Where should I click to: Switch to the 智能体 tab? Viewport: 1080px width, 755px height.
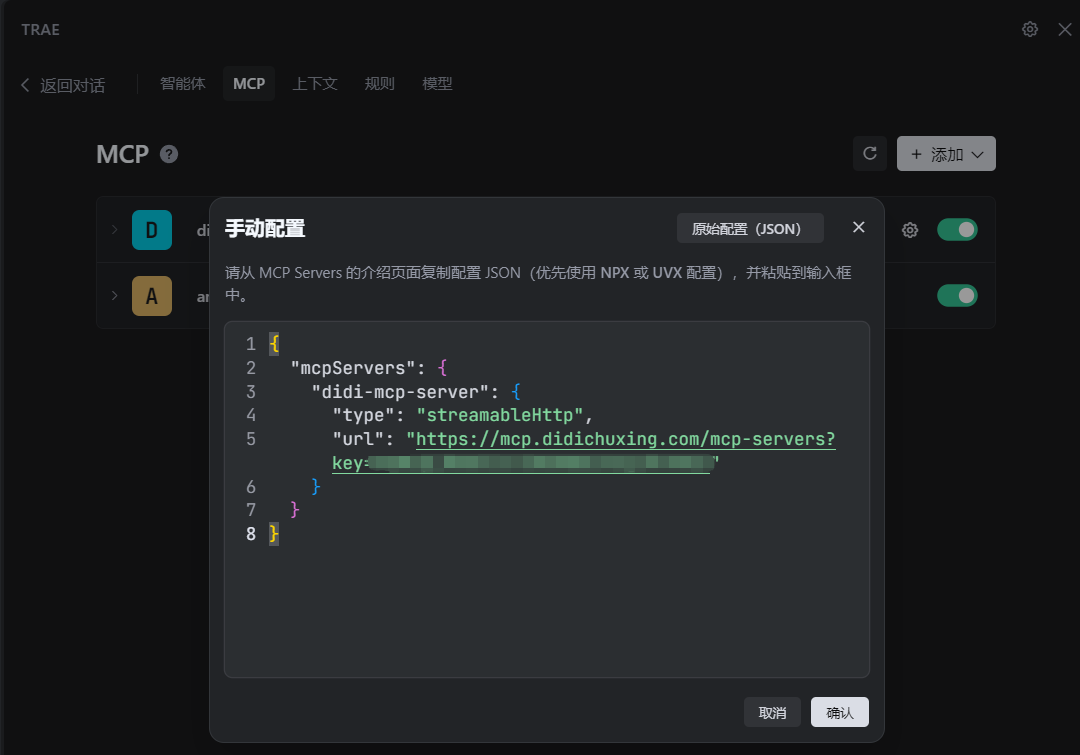(x=183, y=83)
